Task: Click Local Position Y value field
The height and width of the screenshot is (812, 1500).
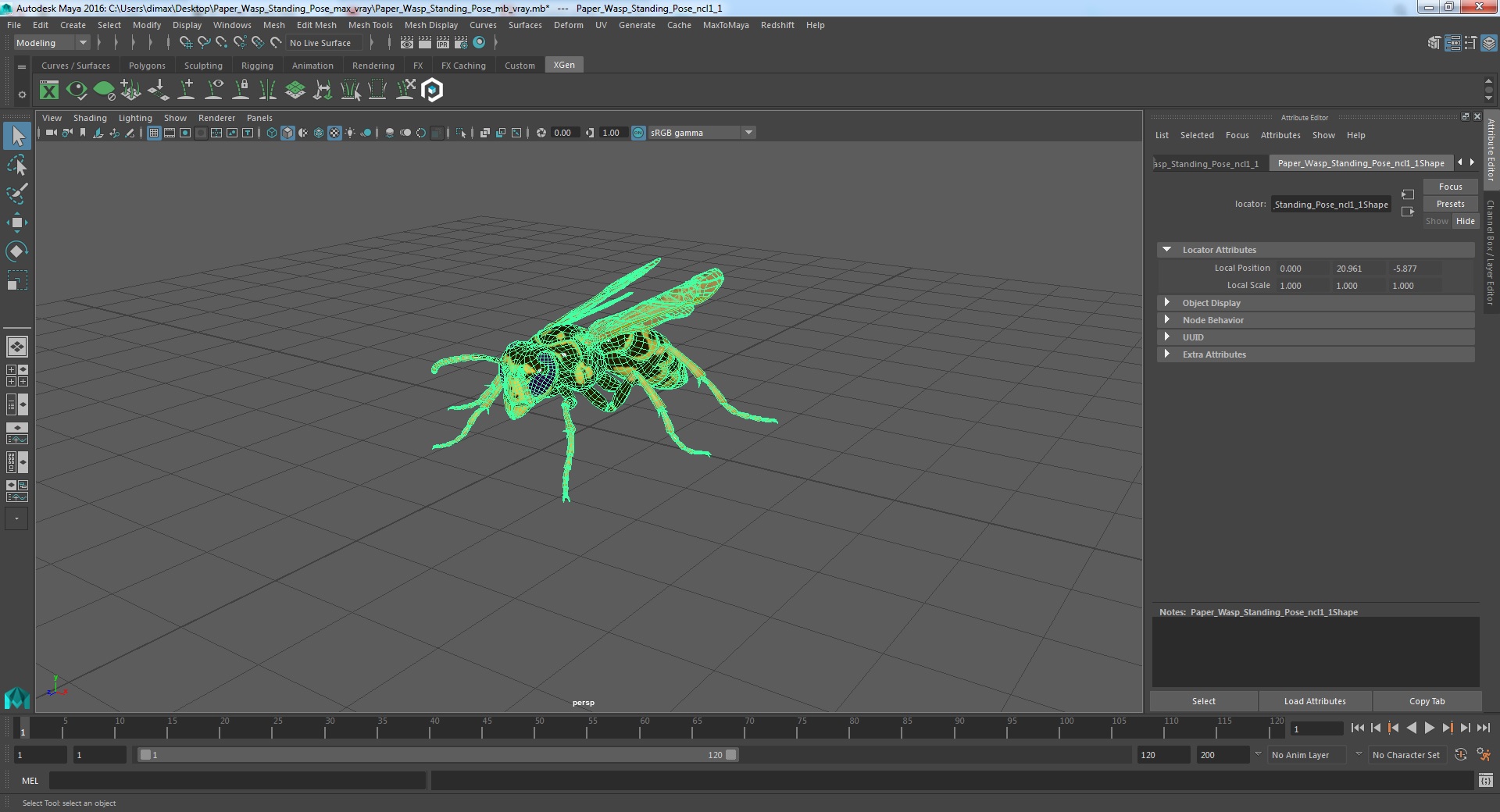Action: pos(1359,269)
